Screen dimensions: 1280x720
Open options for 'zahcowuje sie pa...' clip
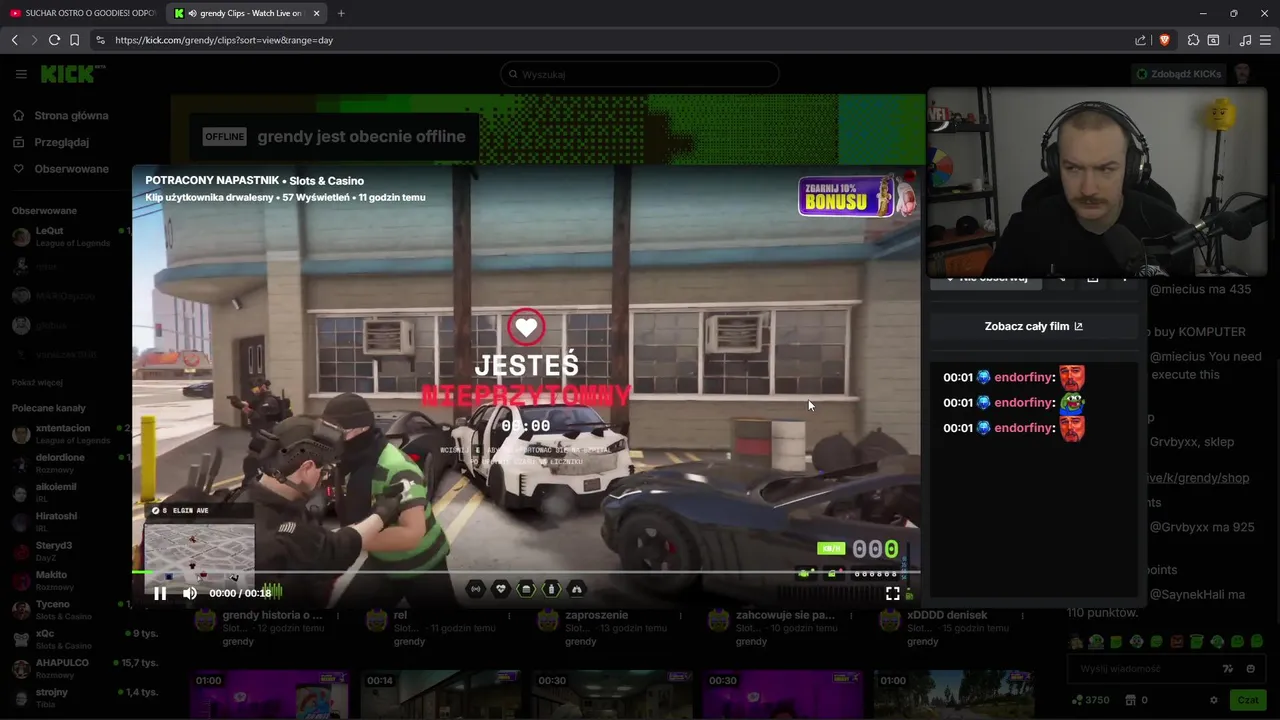pos(850,616)
